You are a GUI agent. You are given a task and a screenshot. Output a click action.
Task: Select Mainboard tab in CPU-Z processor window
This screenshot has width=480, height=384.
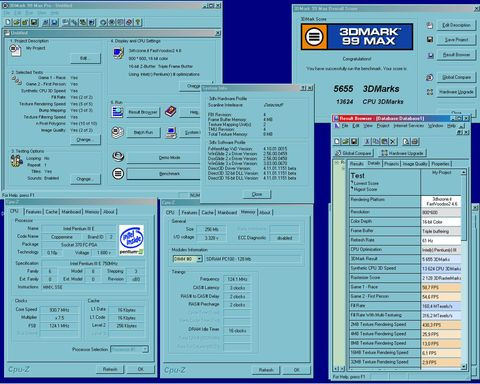click(71, 212)
